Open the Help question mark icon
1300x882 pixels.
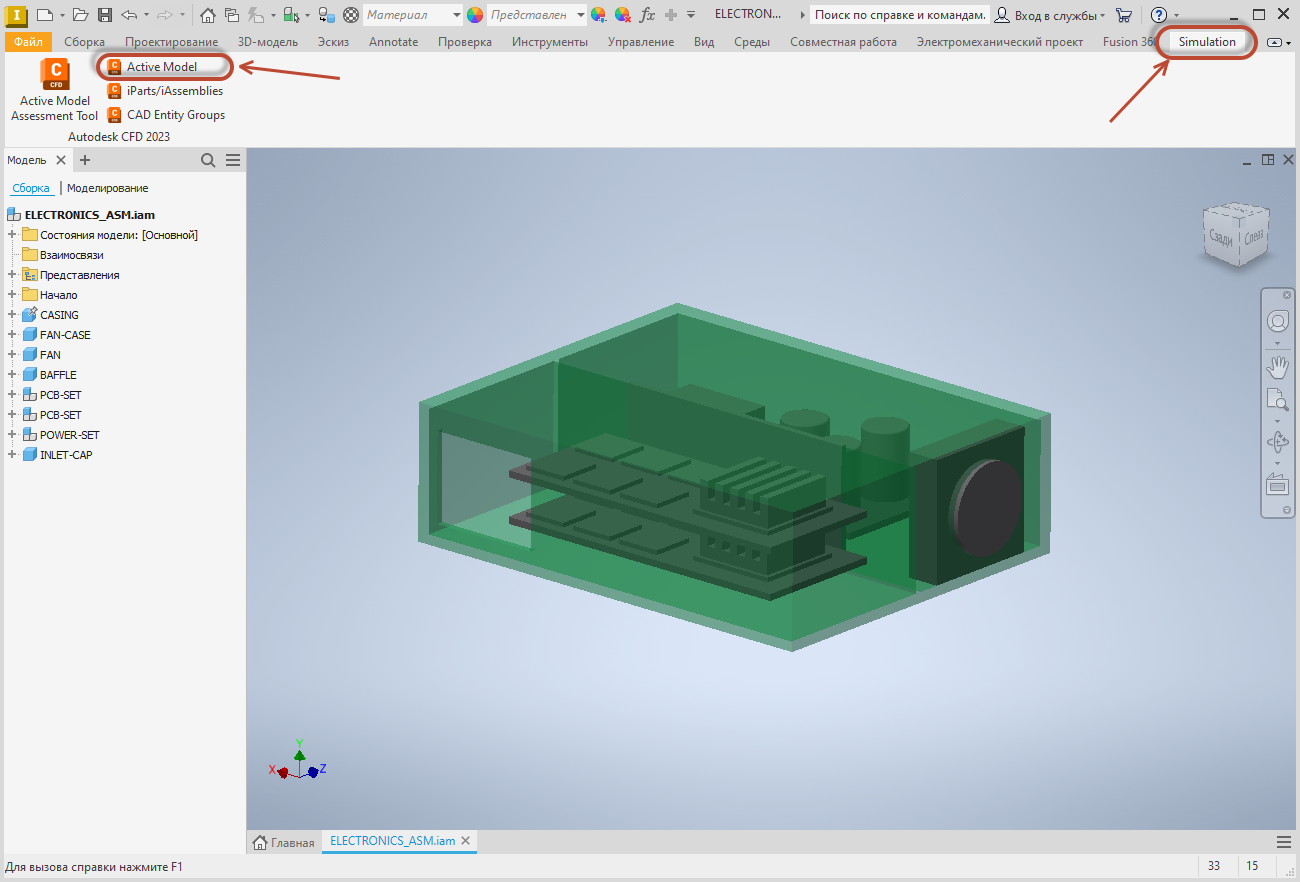coord(1159,15)
